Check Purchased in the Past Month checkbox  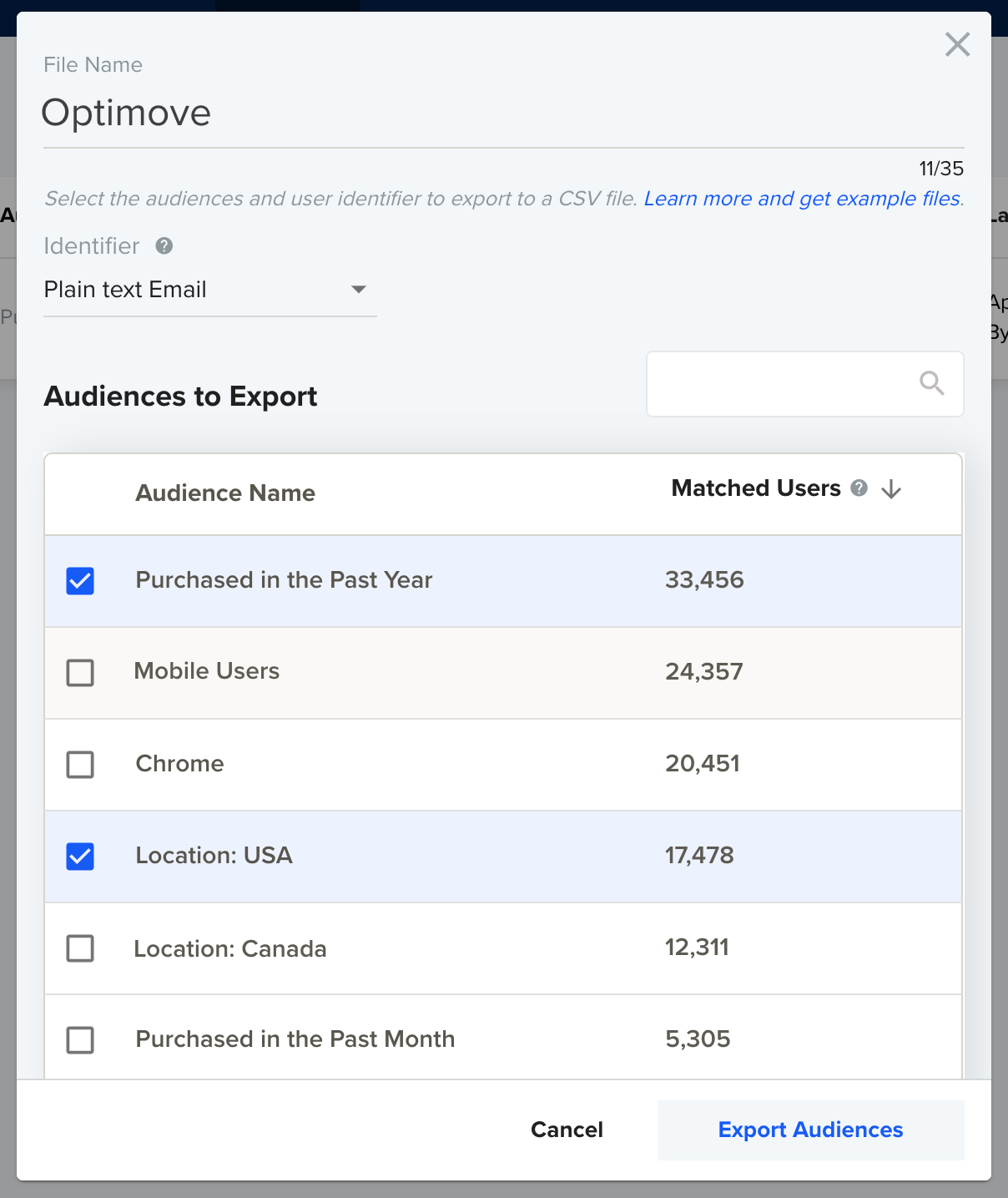[x=80, y=1039]
